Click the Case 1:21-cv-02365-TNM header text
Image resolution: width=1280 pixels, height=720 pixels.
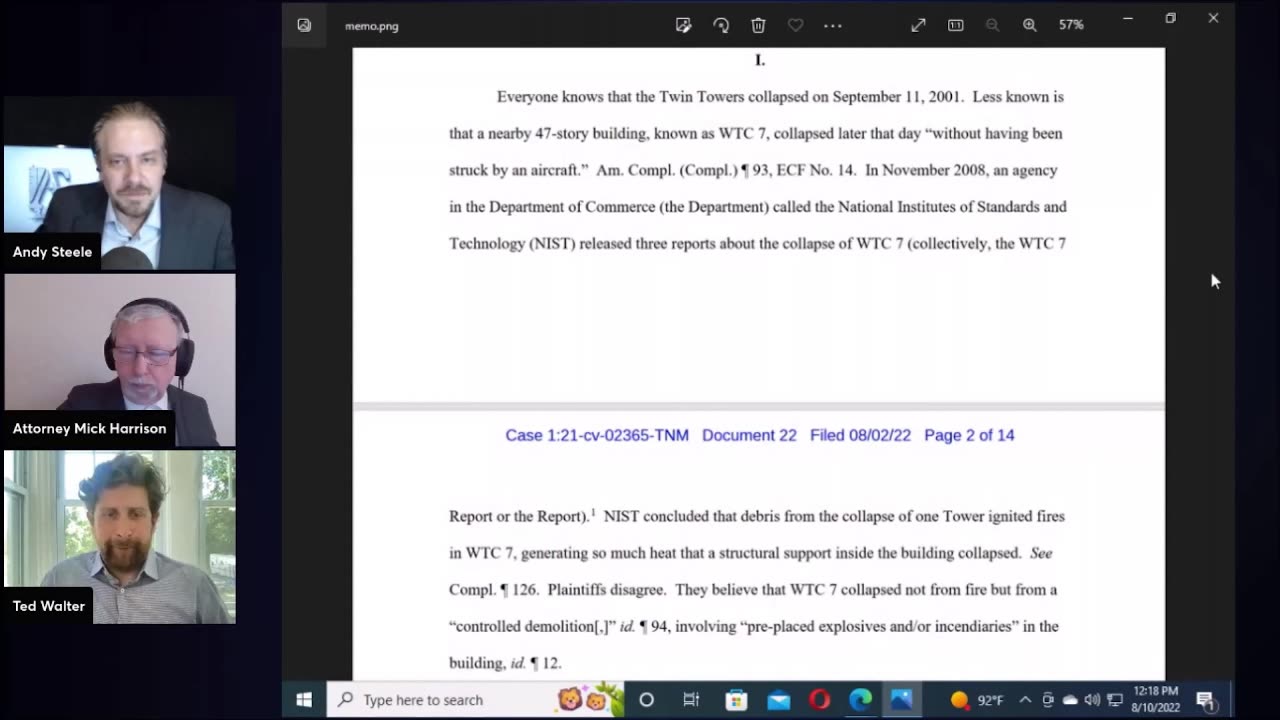597,435
